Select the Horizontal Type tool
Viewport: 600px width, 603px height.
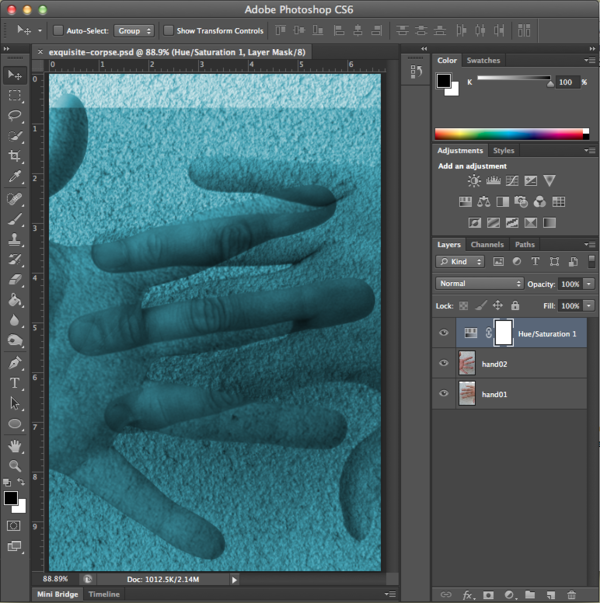[x=15, y=383]
